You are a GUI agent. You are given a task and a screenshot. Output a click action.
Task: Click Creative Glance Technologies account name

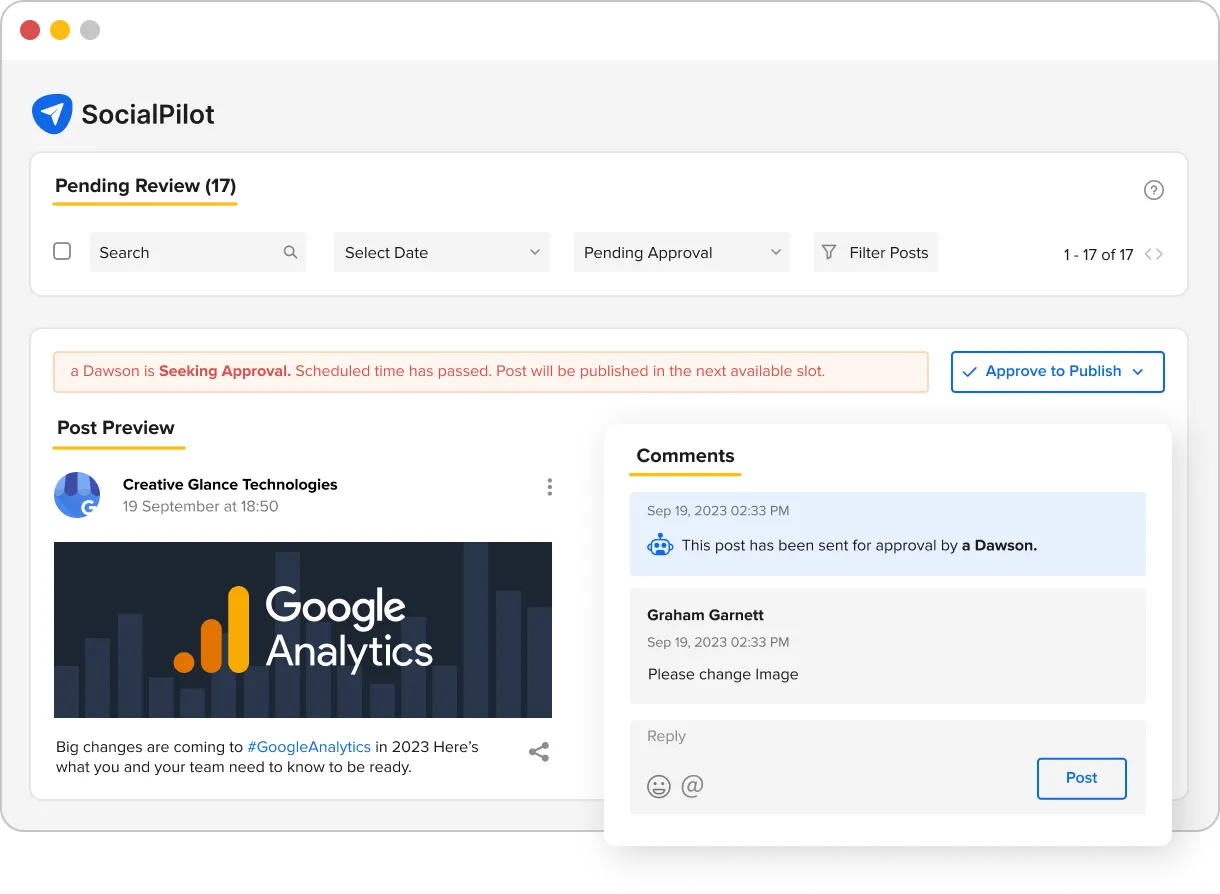pos(230,484)
